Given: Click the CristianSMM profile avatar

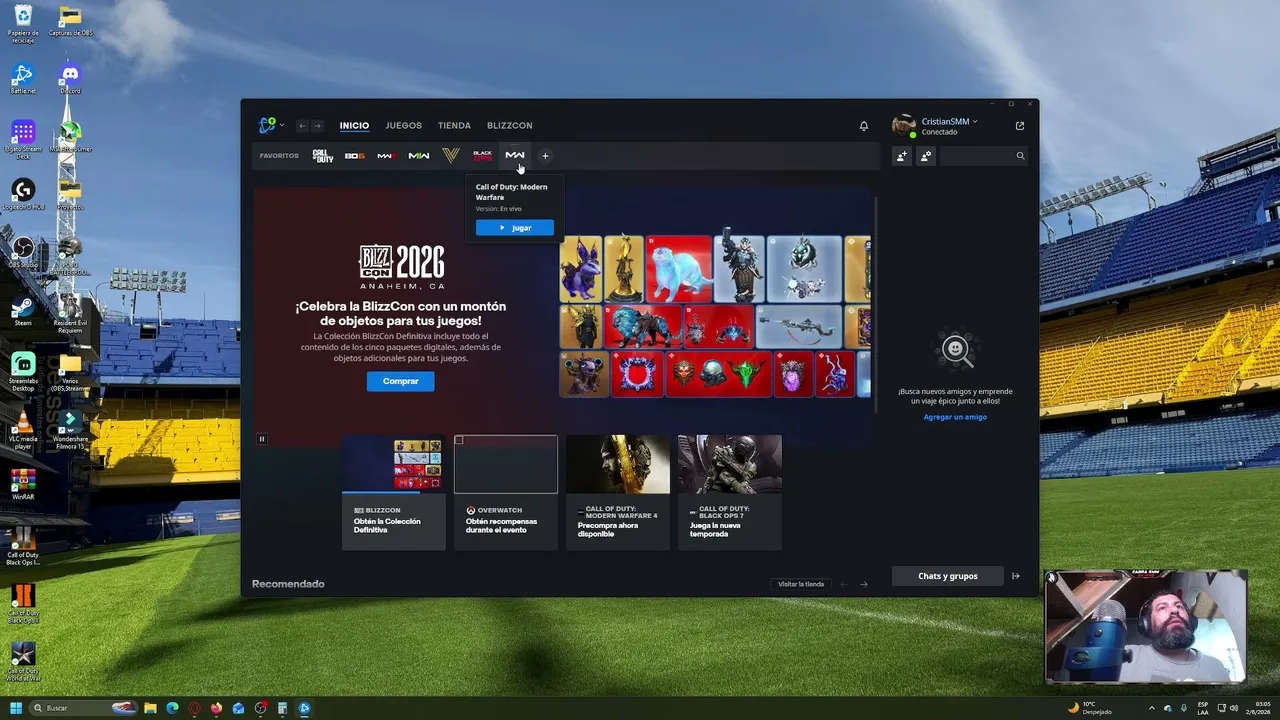Looking at the screenshot, I should point(904,125).
